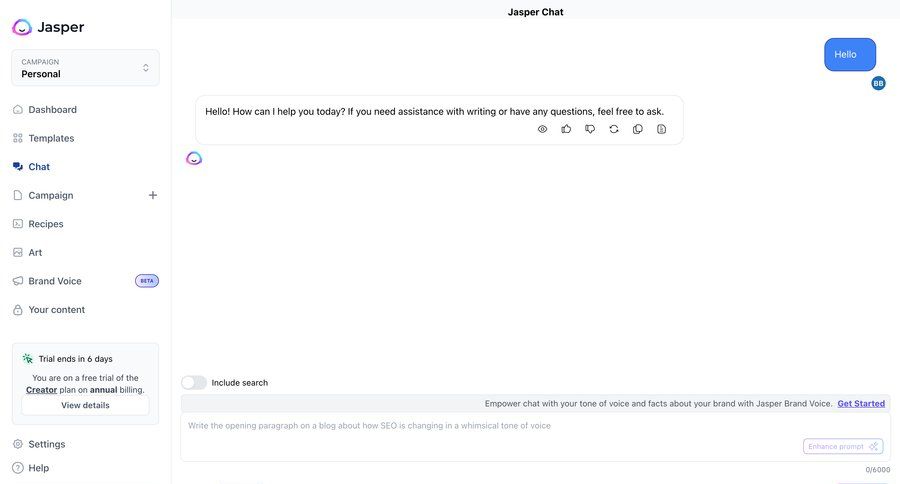Click the Get Started link
The image size is (900, 484).
tap(861, 404)
